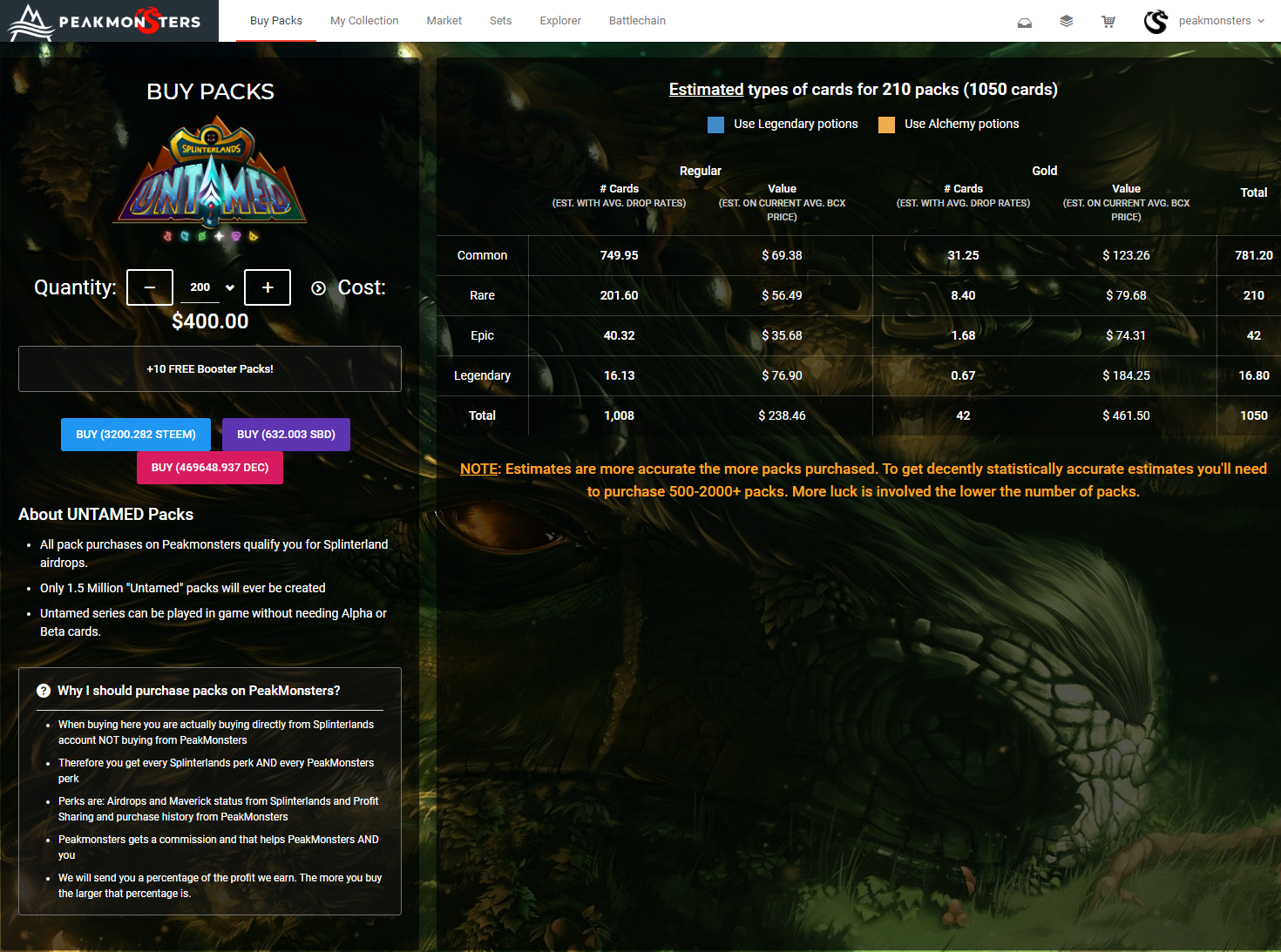This screenshot has width=1281, height=952.
Task: Decrease quantity with minus button
Action: point(150,287)
